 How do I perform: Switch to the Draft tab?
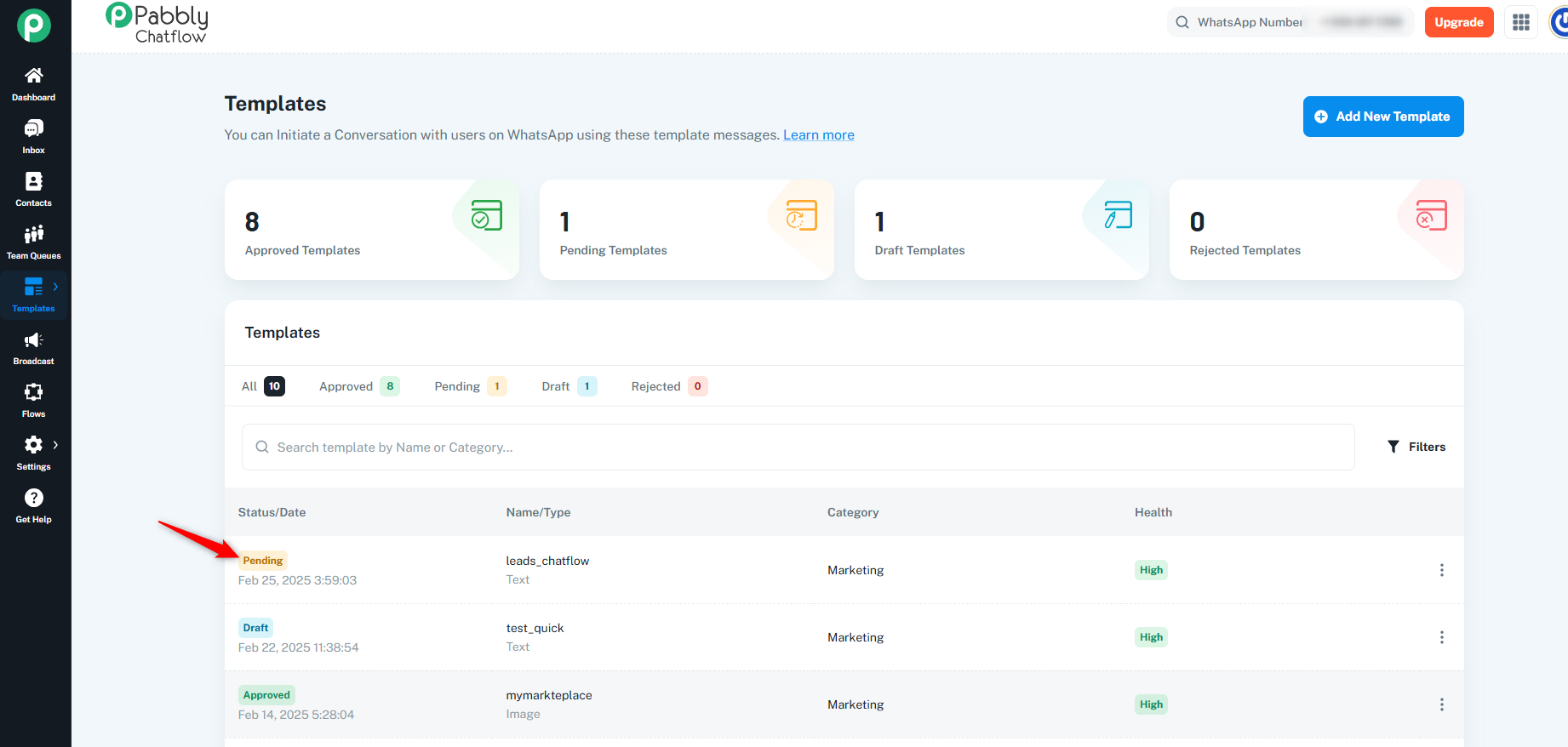point(569,386)
